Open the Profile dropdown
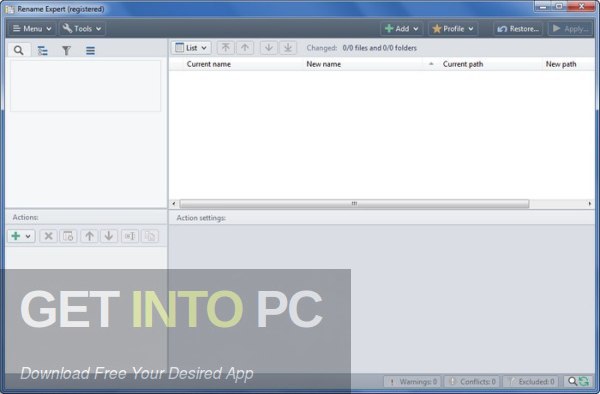The width and height of the screenshot is (600, 394). 453,29
